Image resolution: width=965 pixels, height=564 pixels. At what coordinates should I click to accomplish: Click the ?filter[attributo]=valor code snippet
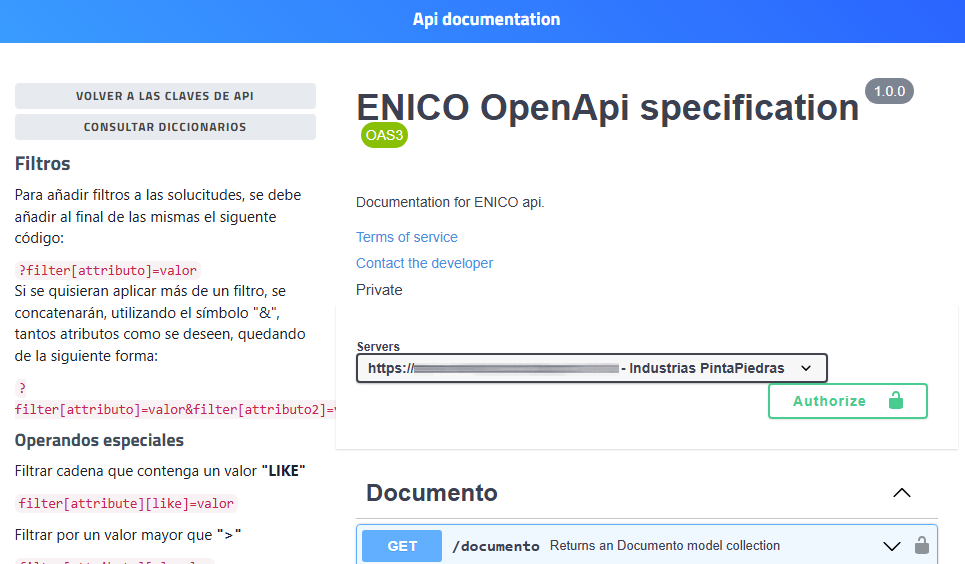[108, 270]
